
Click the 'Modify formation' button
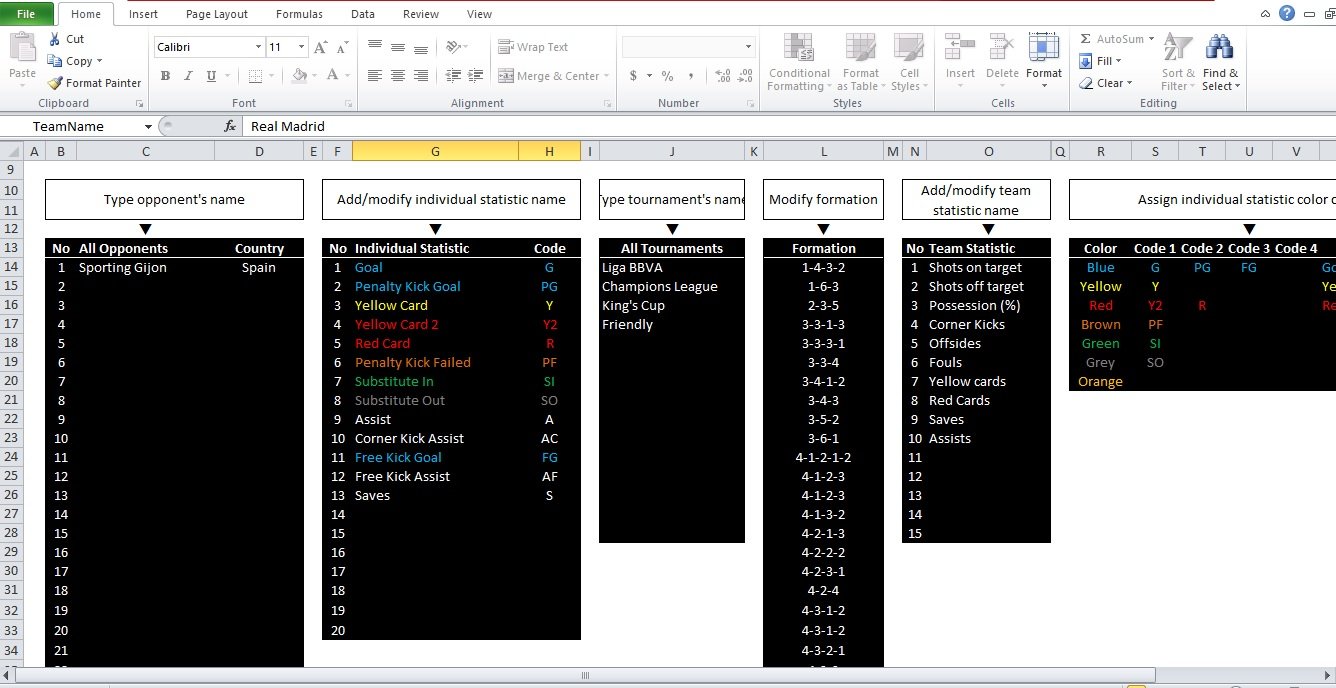click(823, 200)
